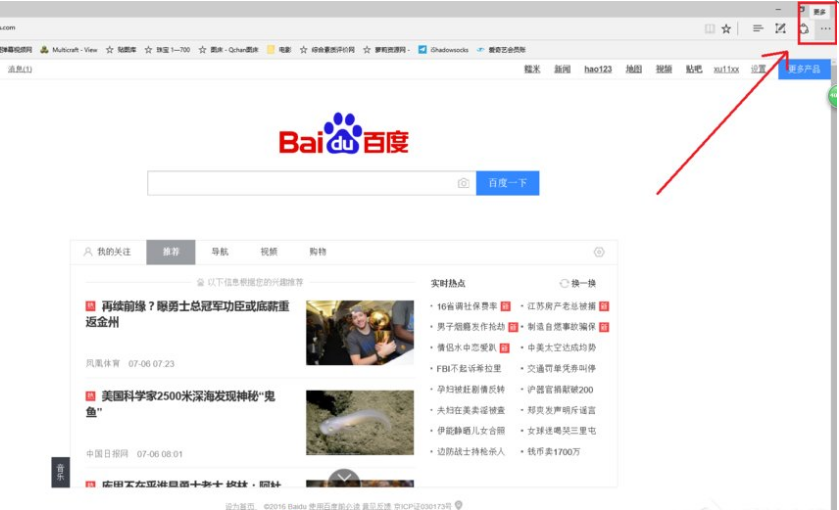Open 意见反馈 footer link
Screen dimensions: 839x510
tap(377, 506)
